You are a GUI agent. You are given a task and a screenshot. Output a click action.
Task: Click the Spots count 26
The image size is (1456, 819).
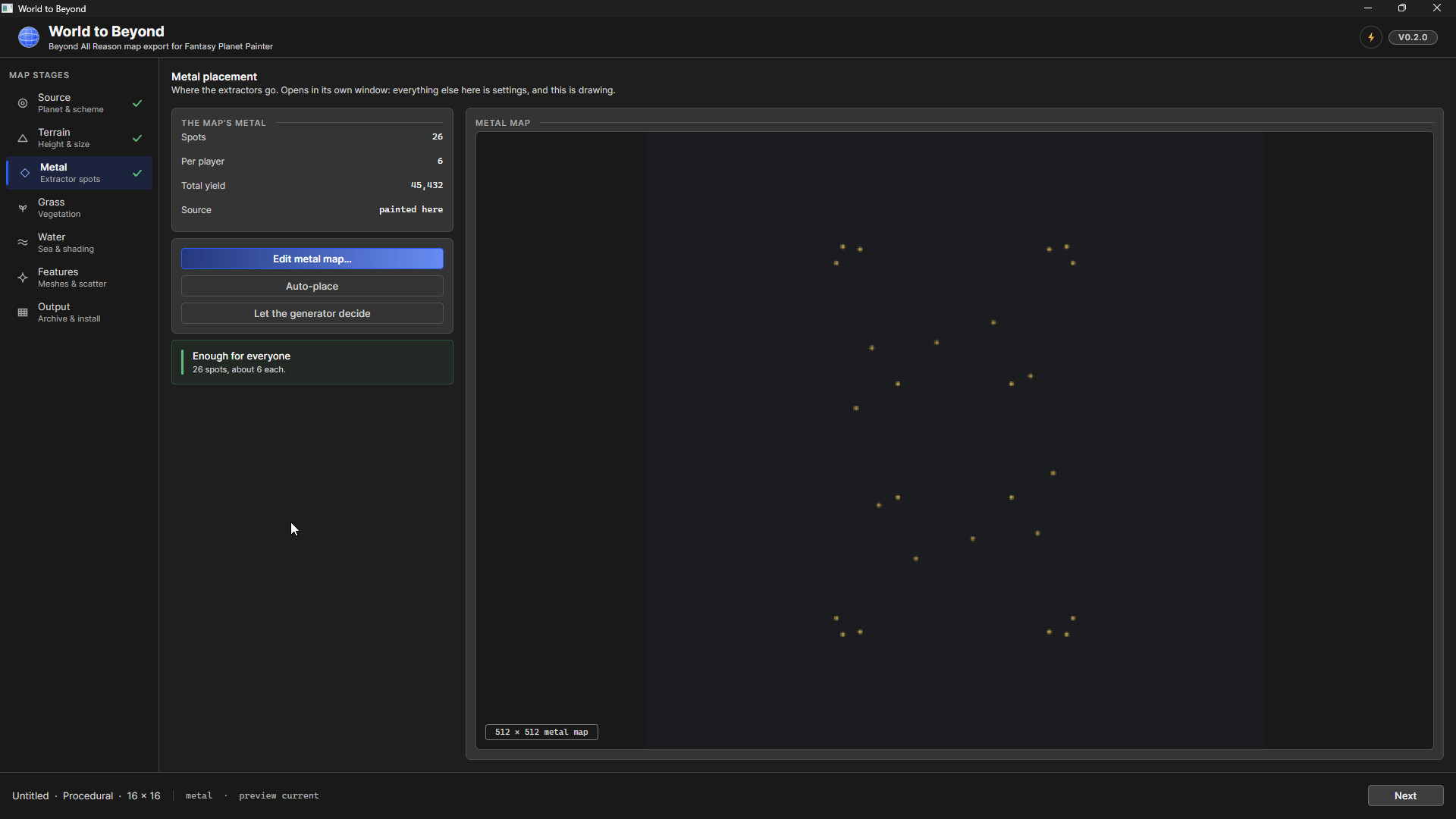coord(438,136)
